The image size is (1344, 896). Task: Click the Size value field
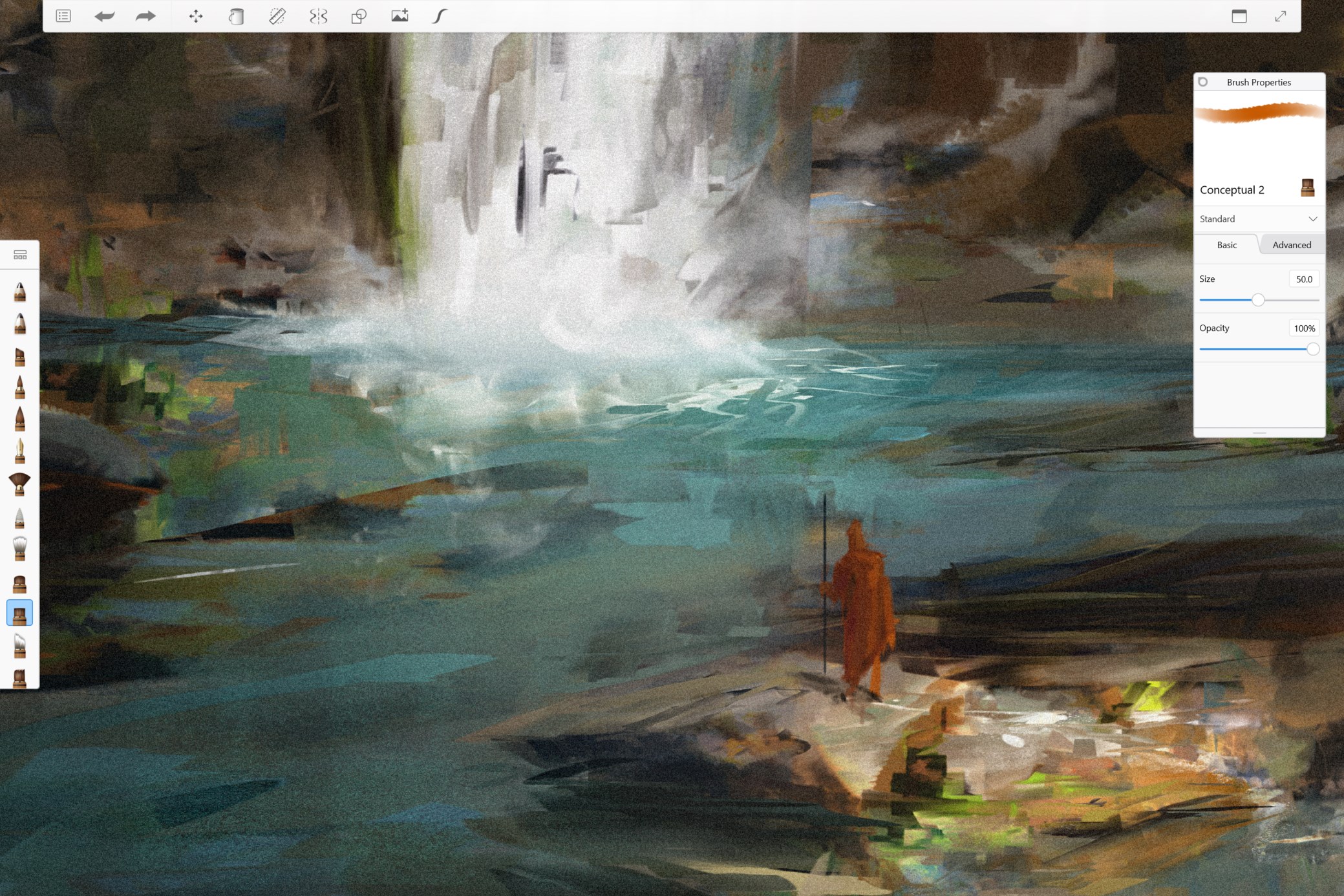point(1303,279)
